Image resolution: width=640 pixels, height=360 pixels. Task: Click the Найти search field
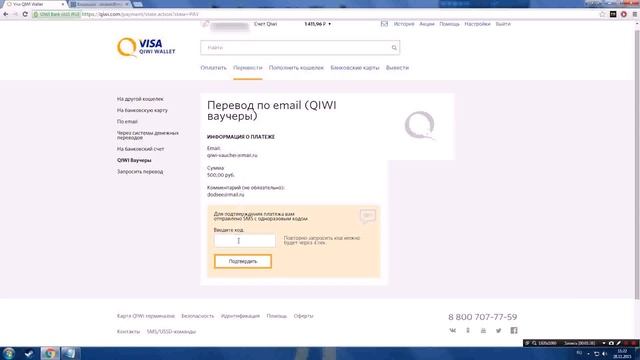point(300,48)
